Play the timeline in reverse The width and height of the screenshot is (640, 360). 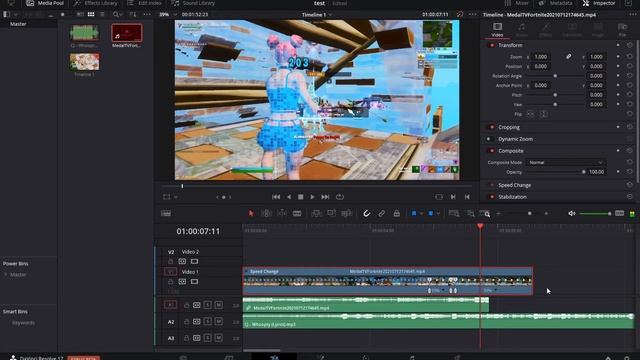[289, 197]
